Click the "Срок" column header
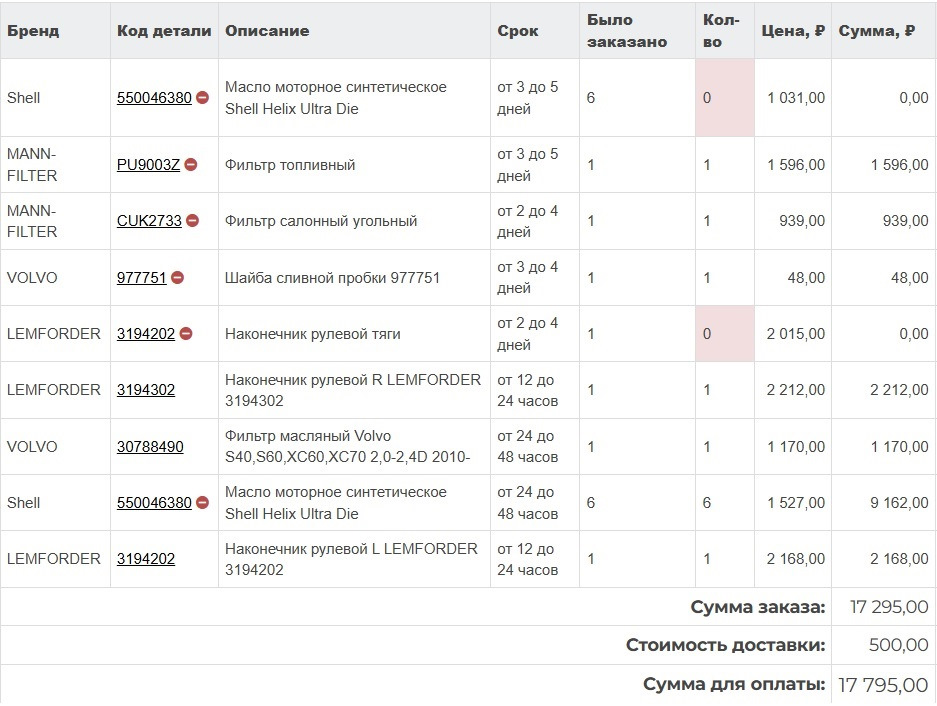 point(518,31)
